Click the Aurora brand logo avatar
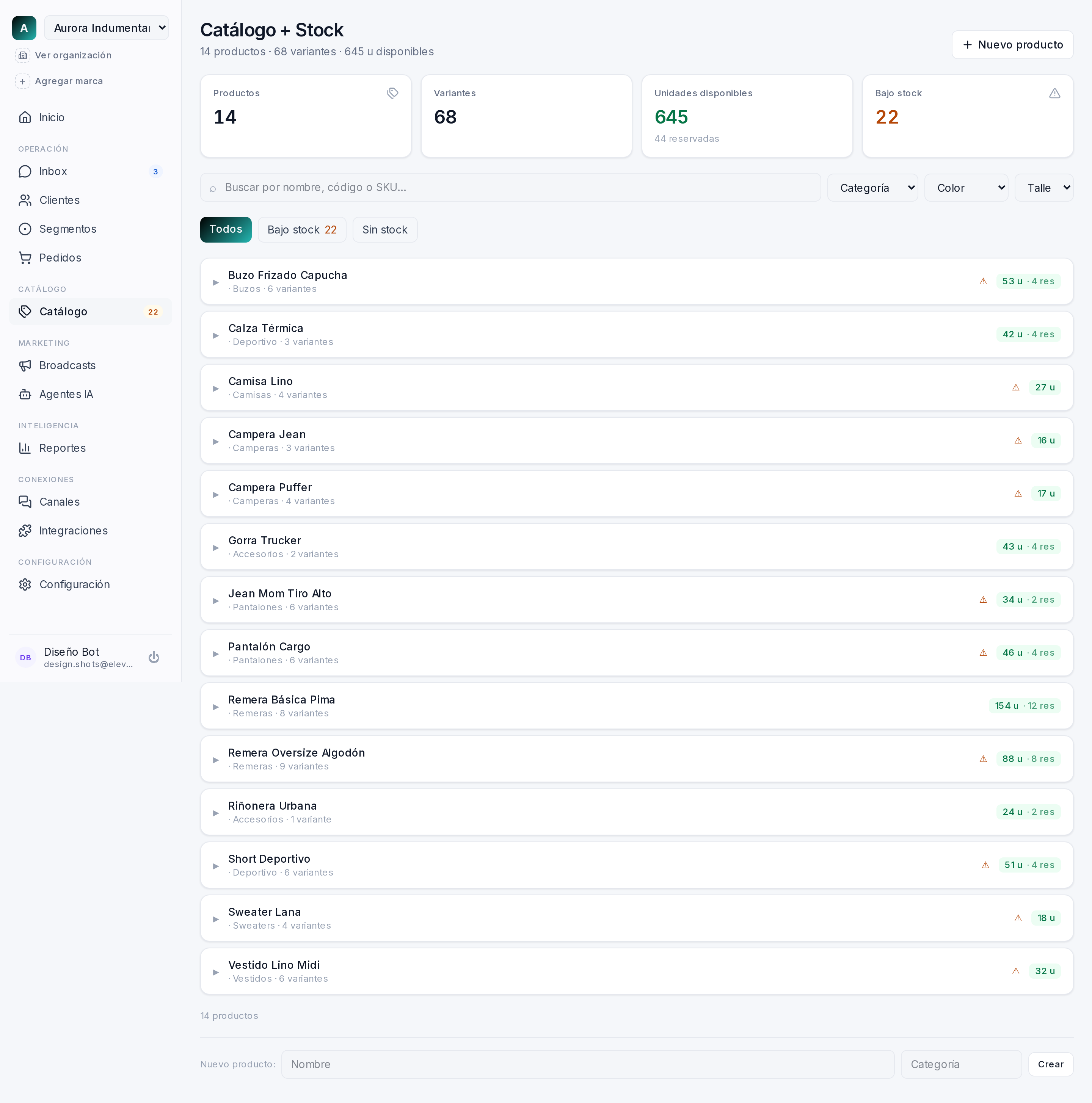The height and width of the screenshot is (1103, 1092). coord(24,28)
